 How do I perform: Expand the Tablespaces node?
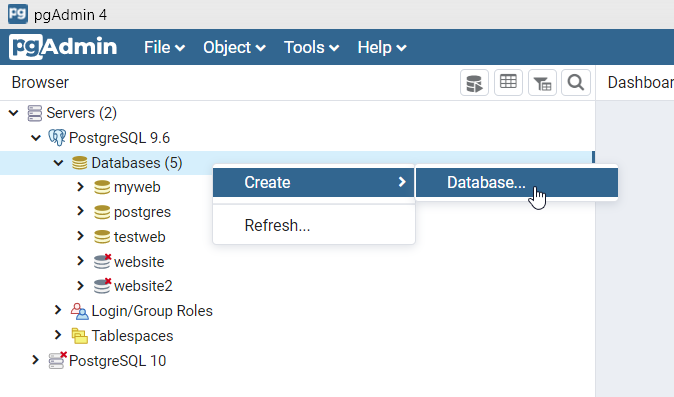[x=58, y=335]
